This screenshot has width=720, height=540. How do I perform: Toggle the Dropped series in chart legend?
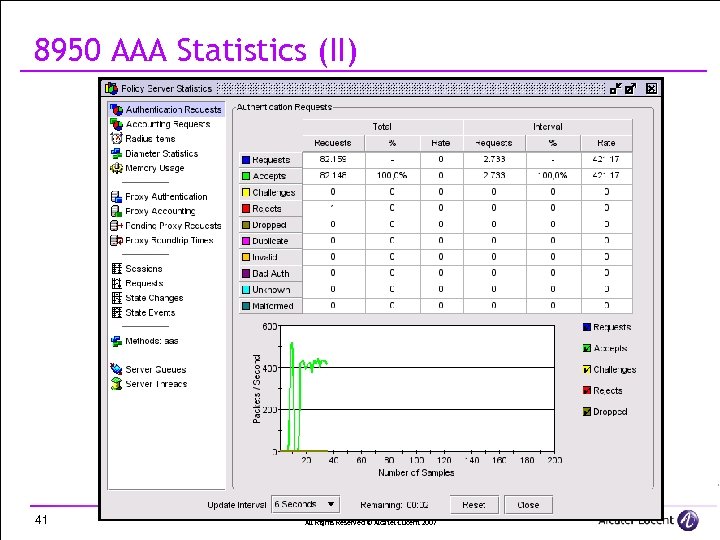pyautogui.click(x=586, y=411)
